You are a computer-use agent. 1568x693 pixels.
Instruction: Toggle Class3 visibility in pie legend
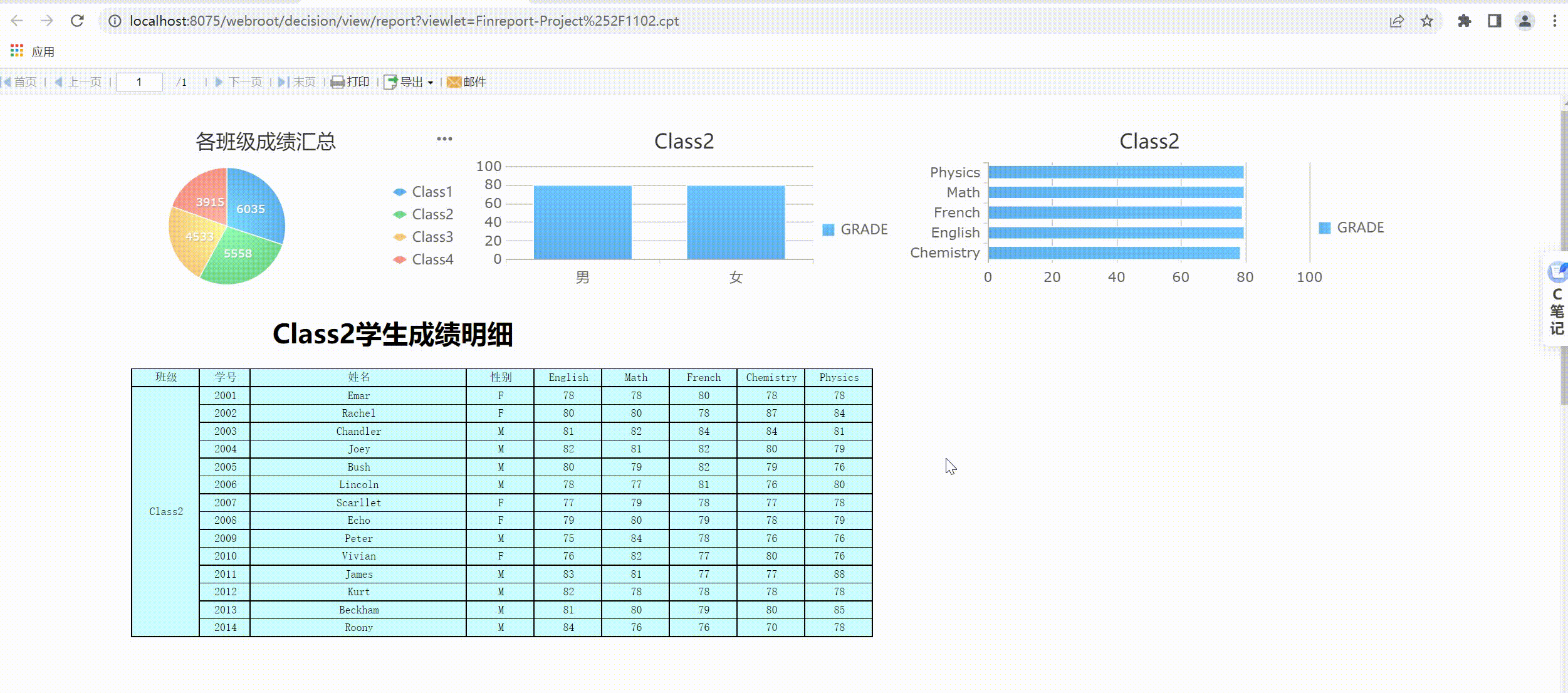click(424, 236)
